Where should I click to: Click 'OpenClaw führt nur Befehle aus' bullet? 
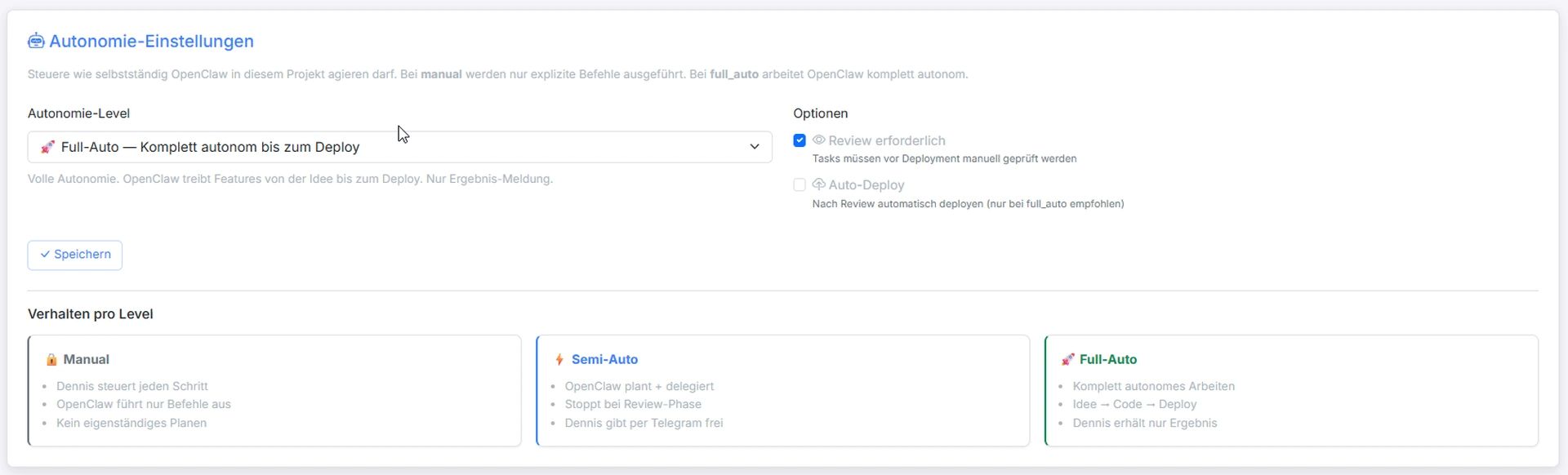point(144,404)
